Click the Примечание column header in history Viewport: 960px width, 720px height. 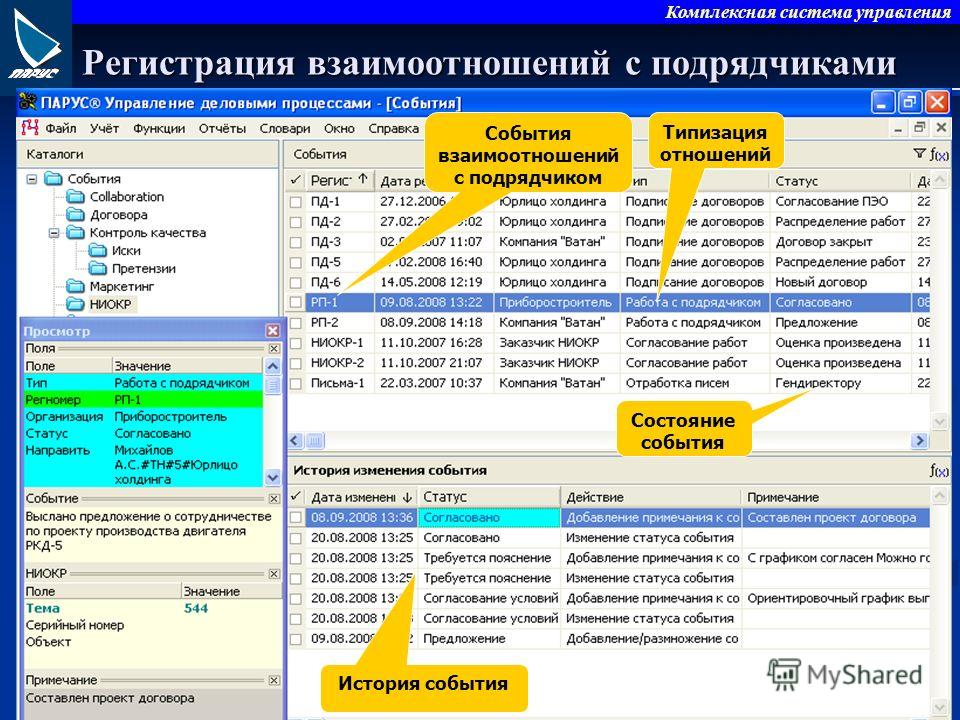coord(836,497)
